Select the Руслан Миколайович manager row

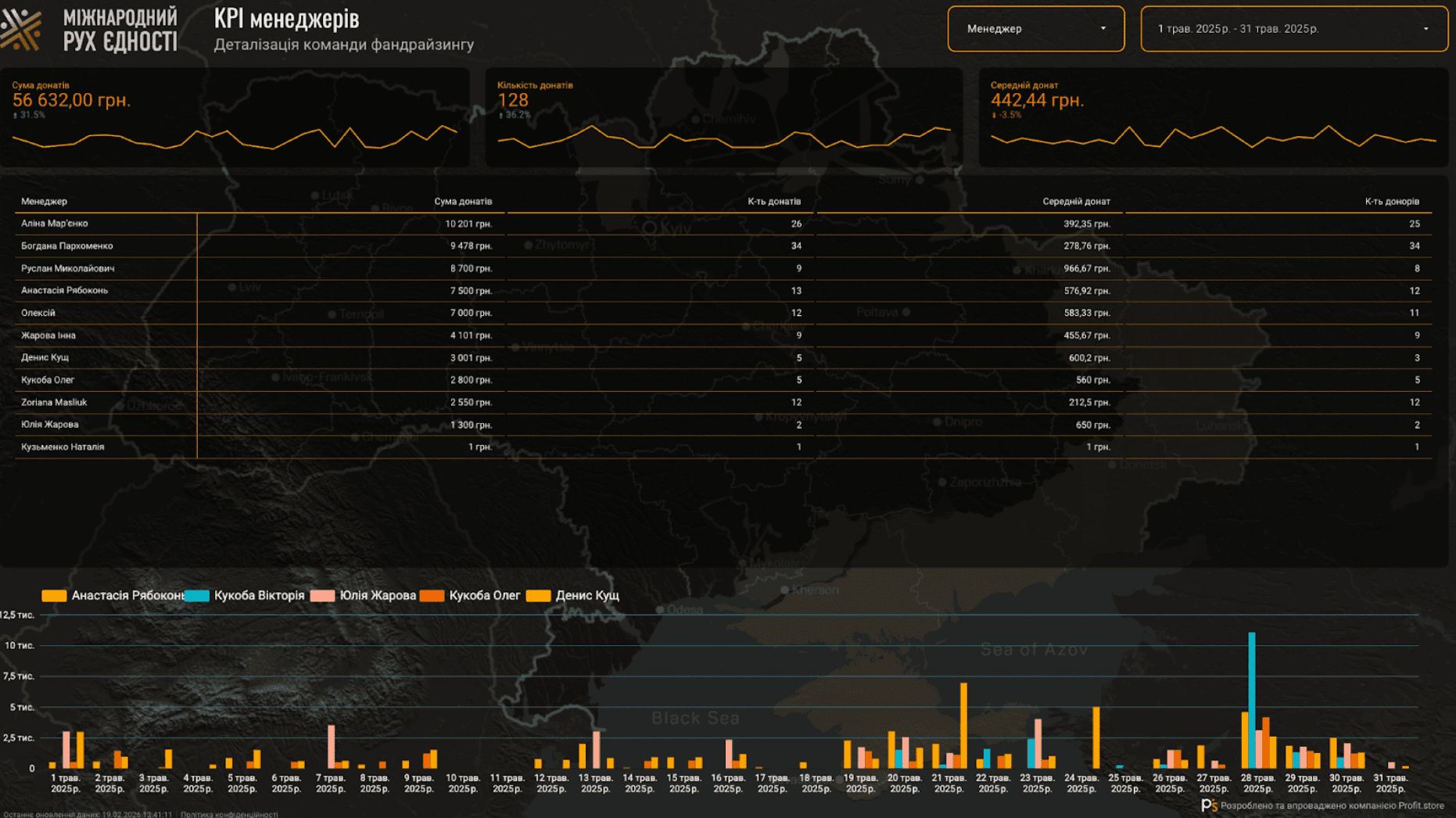coord(67,268)
